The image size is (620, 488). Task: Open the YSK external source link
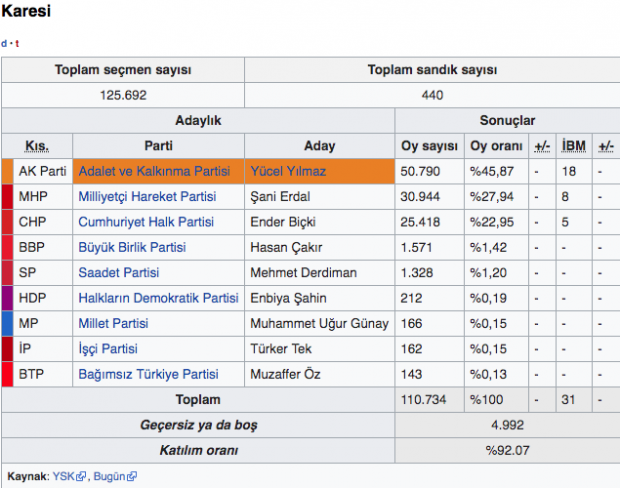[64, 476]
